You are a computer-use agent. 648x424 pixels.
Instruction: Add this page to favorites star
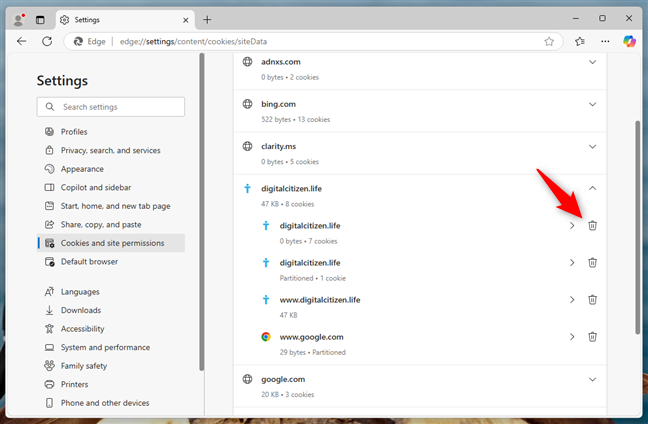point(549,41)
